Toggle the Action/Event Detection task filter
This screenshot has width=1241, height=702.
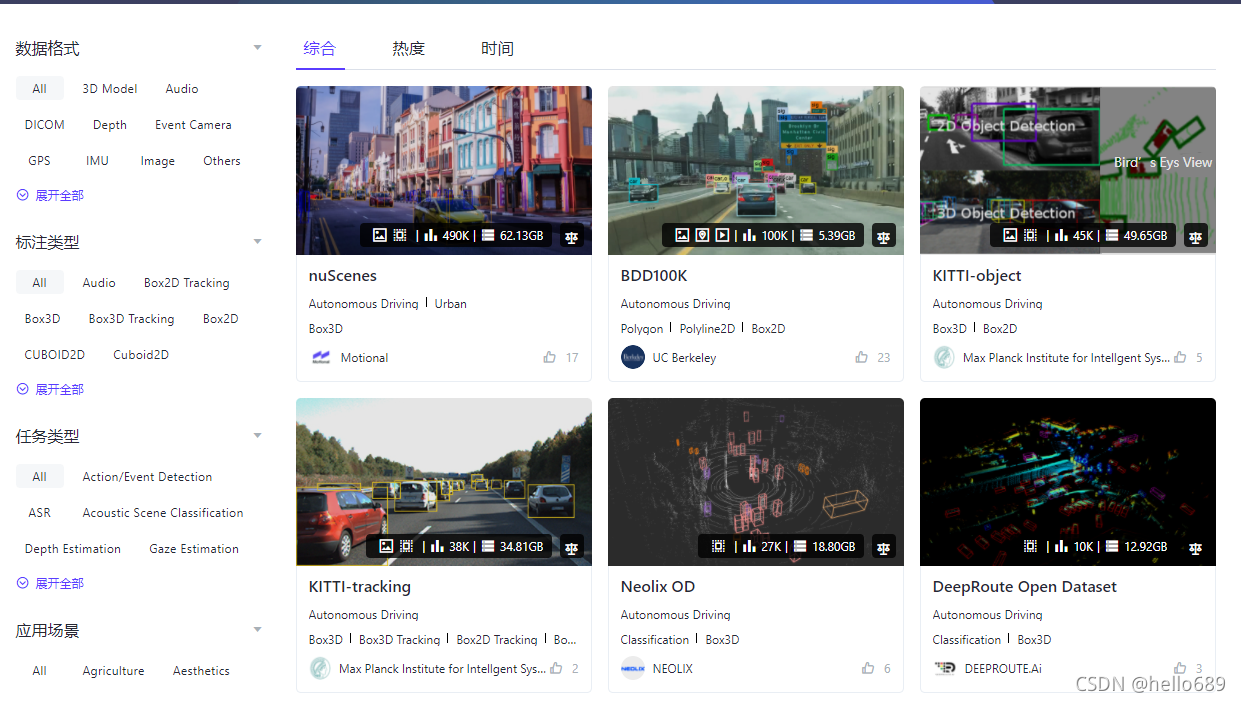(147, 476)
